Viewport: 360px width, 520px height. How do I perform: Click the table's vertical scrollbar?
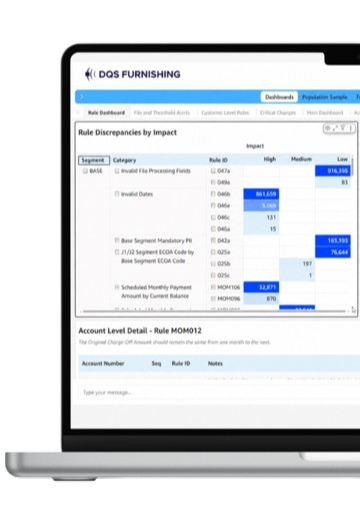(352, 167)
